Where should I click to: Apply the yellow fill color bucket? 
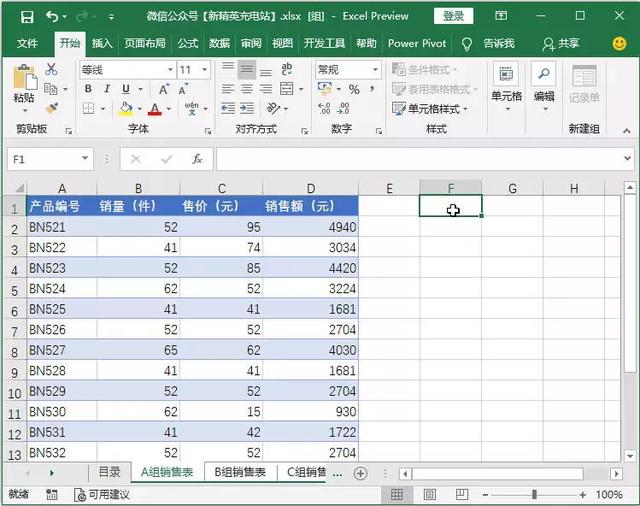coord(126,109)
